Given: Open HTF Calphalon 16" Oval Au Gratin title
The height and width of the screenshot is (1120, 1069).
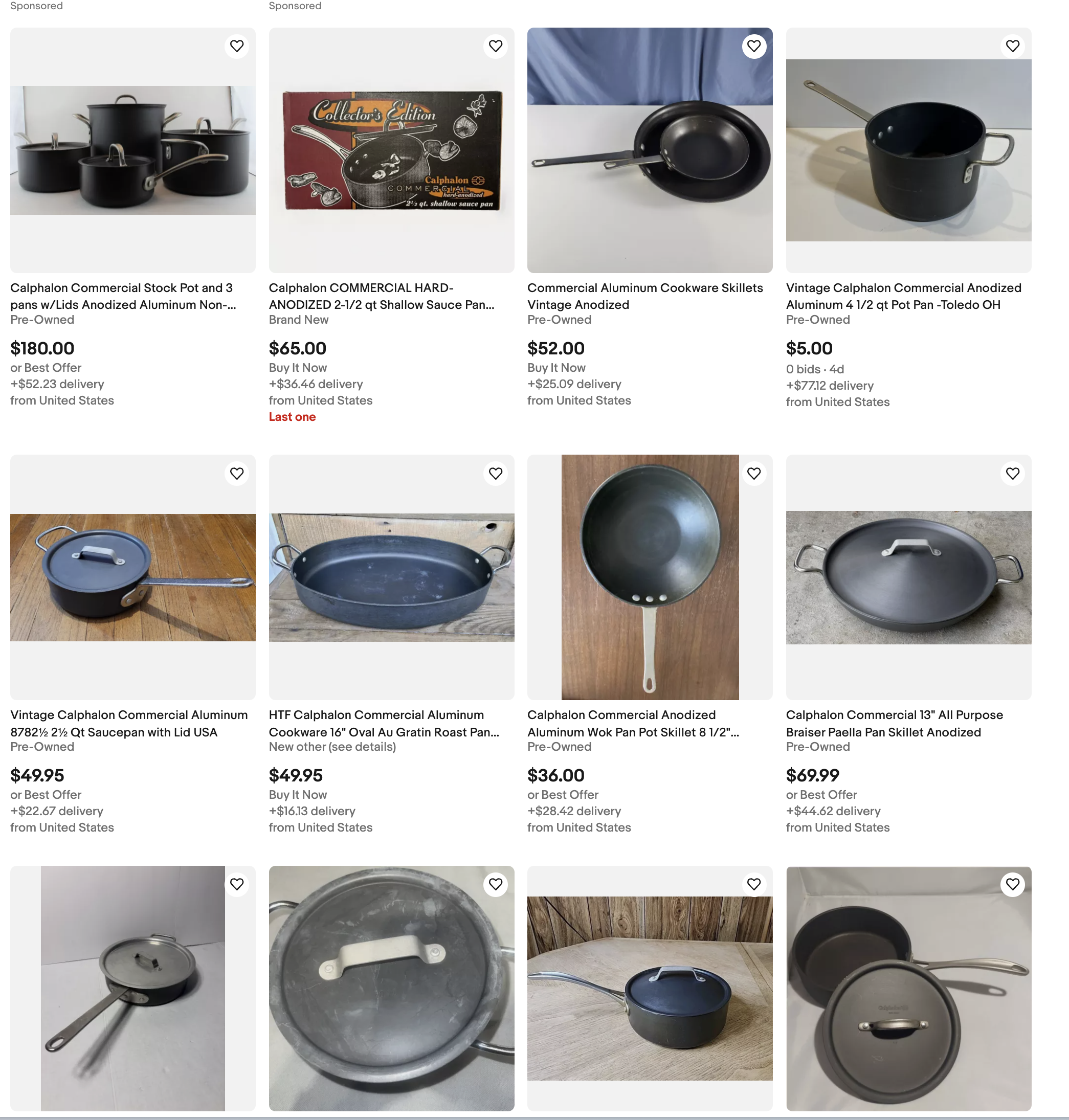Looking at the screenshot, I should [x=384, y=724].
